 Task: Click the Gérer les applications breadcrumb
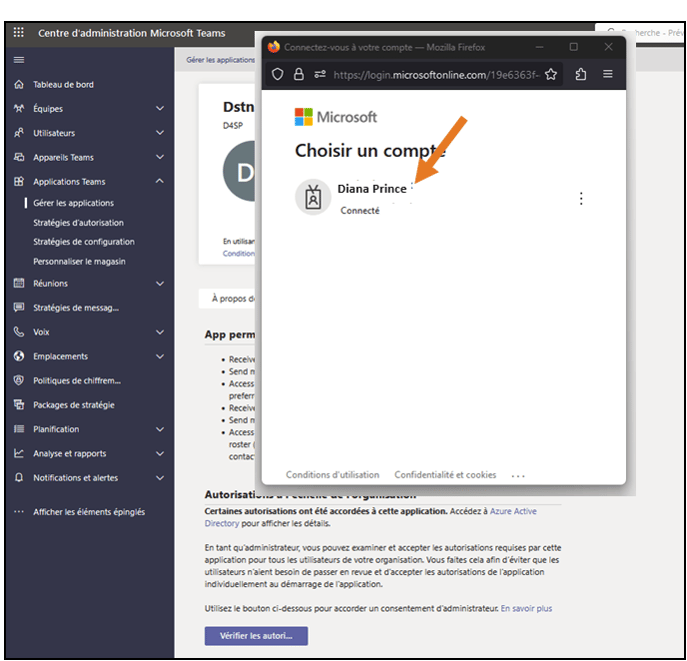tap(220, 60)
